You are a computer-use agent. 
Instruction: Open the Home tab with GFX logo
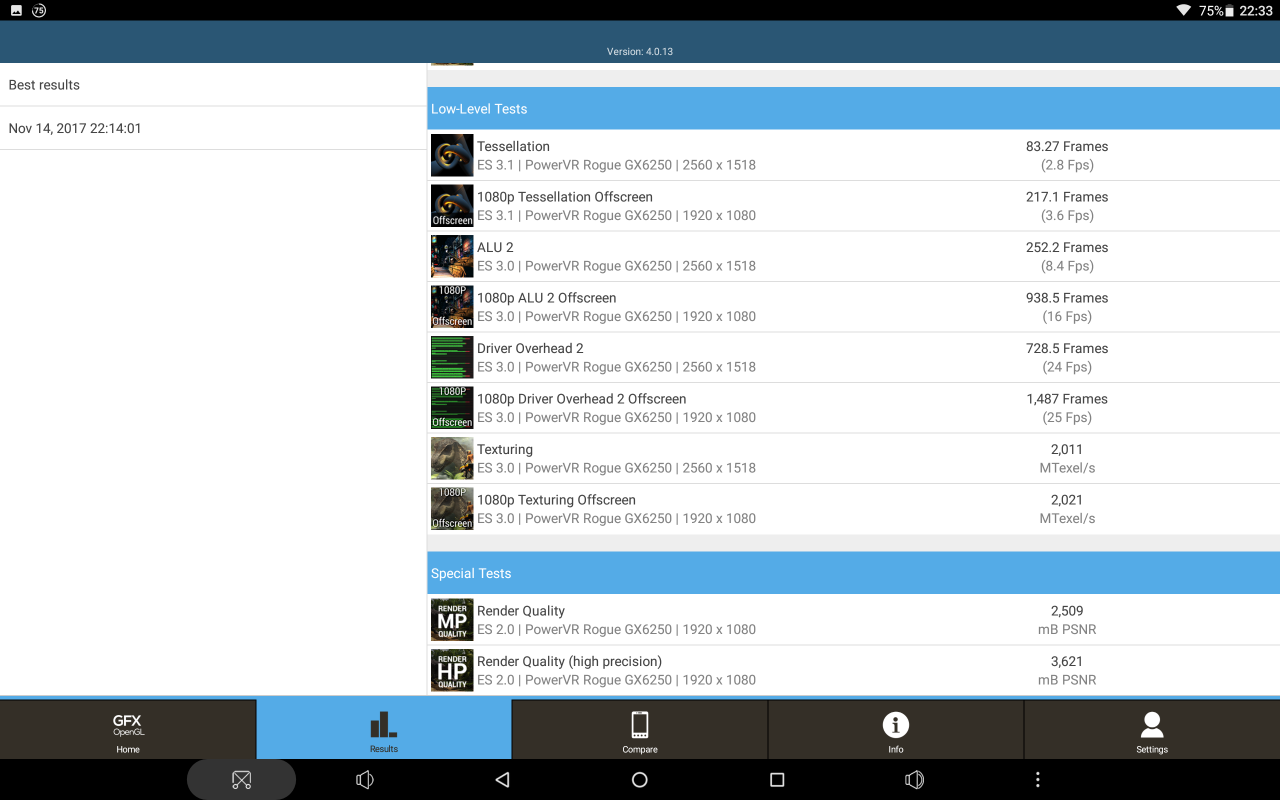[x=128, y=729]
